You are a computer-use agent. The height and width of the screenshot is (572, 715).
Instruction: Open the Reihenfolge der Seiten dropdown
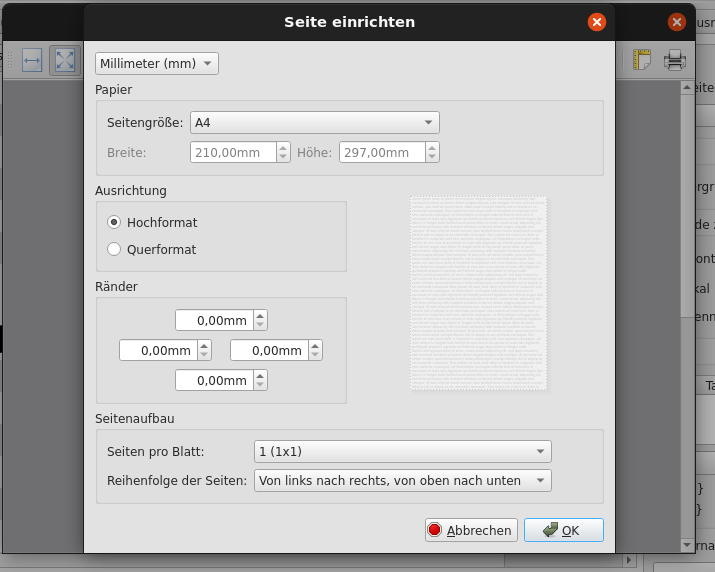pyautogui.click(x=402, y=480)
